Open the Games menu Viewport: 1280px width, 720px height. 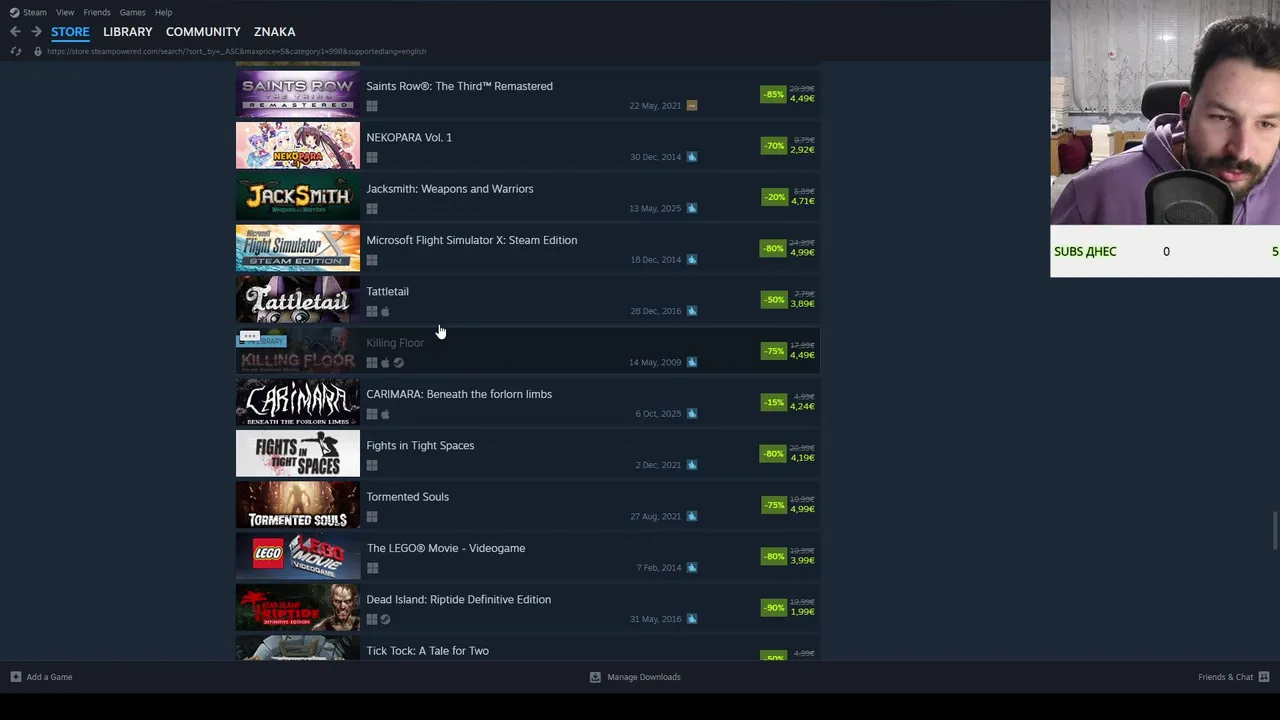point(132,12)
